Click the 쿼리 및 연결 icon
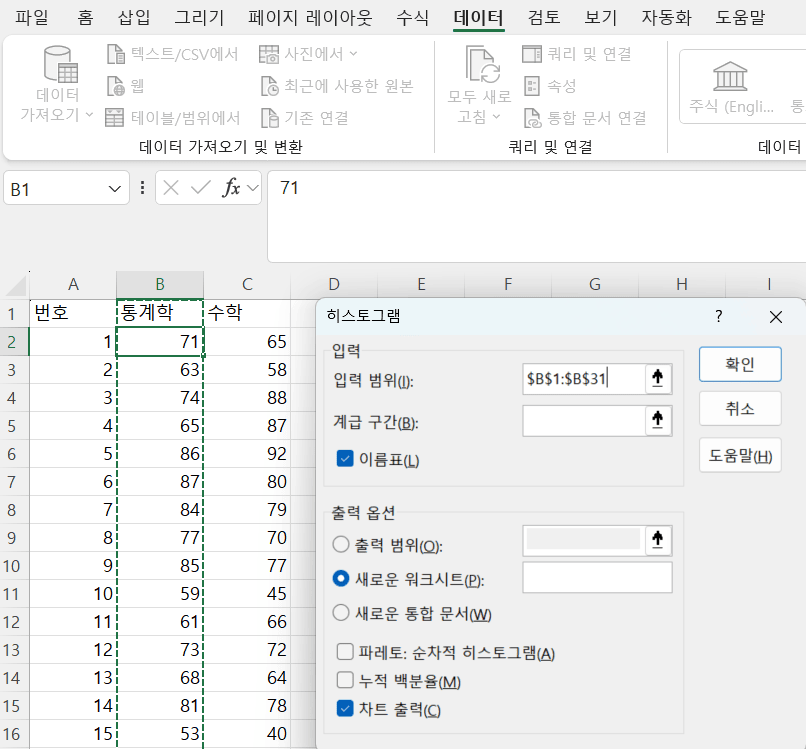The width and height of the screenshot is (806, 749). click(x=532, y=54)
